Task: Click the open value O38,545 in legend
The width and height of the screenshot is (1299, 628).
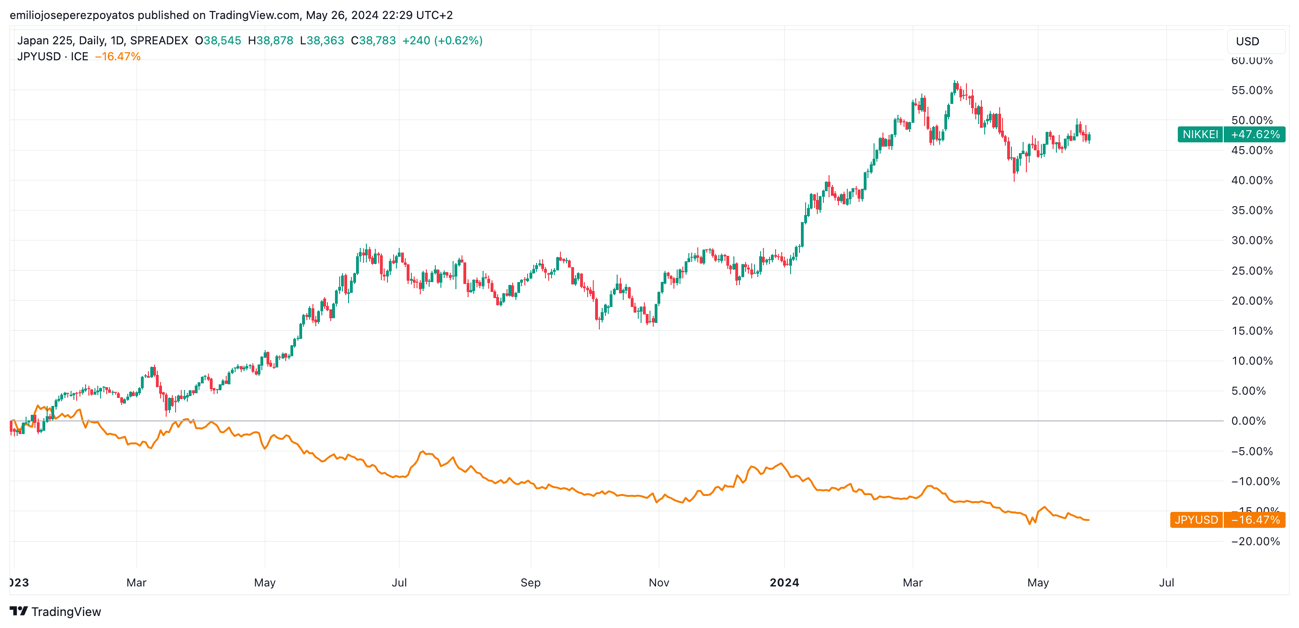Action: pyautogui.click(x=218, y=41)
